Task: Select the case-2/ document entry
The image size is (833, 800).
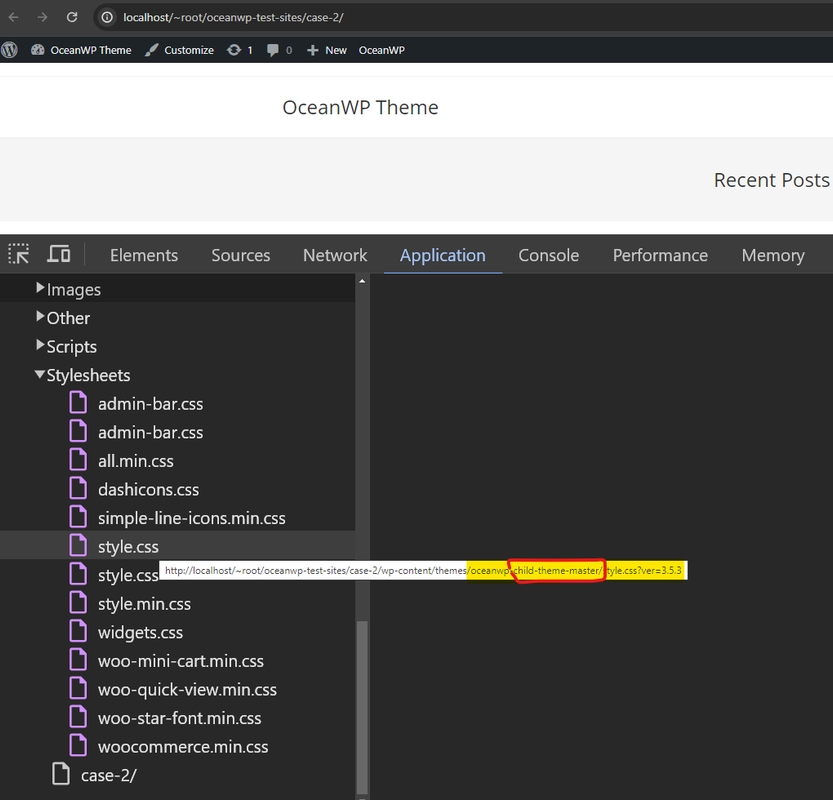Action: point(108,776)
